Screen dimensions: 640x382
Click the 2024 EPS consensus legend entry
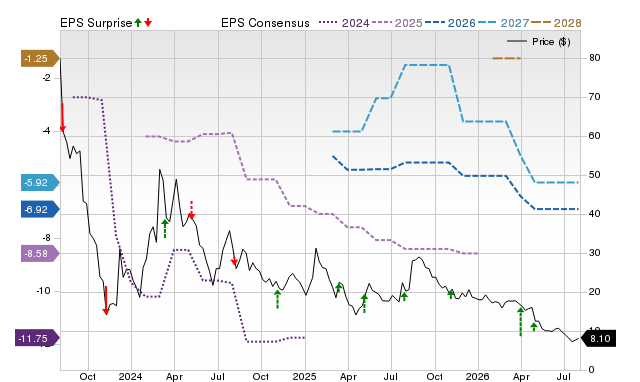(344, 23)
